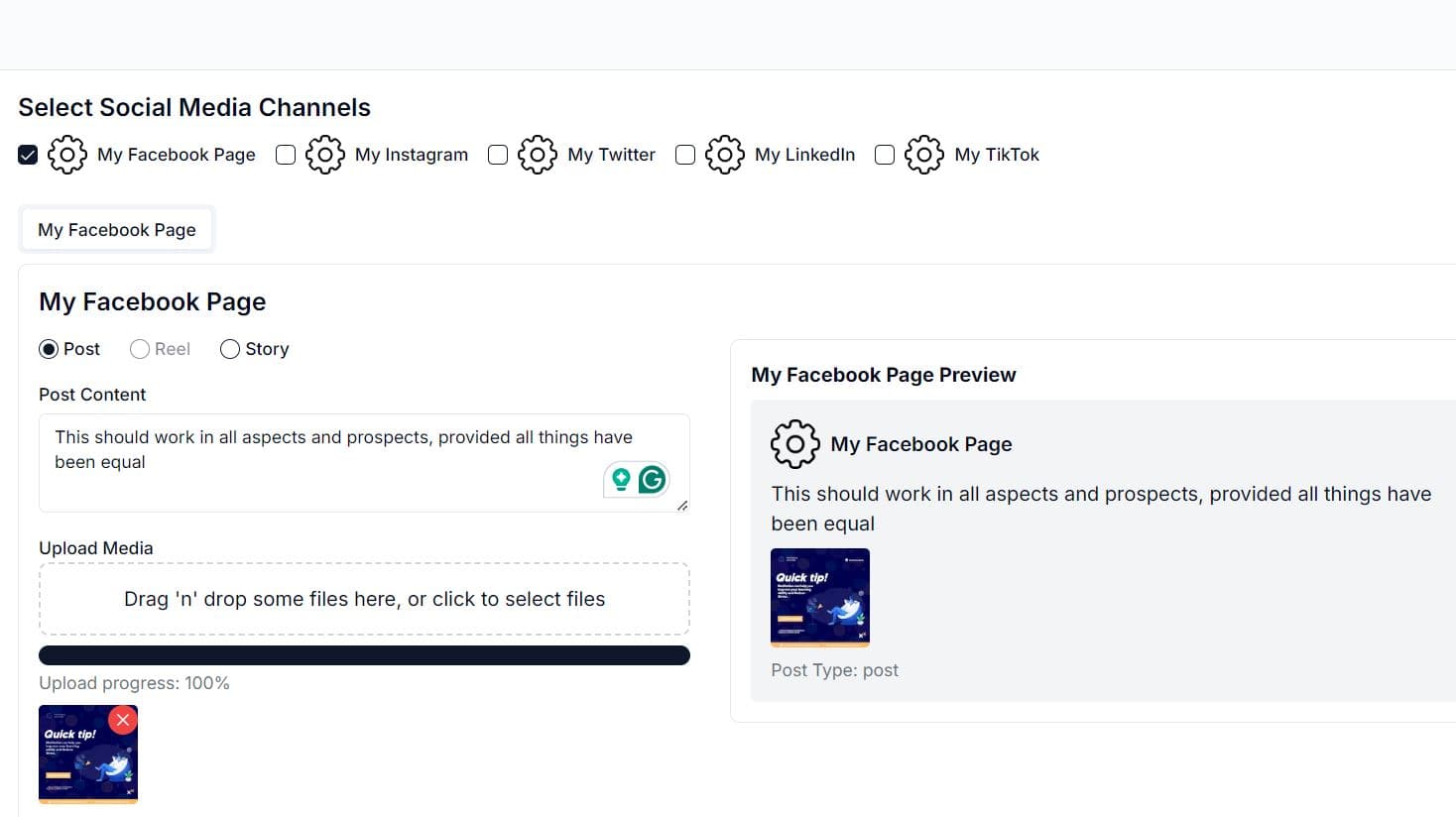Image resolution: width=1456 pixels, height=817 pixels.
Task: Click the Select Social Media Channels heading
Action: coord(194,107)
